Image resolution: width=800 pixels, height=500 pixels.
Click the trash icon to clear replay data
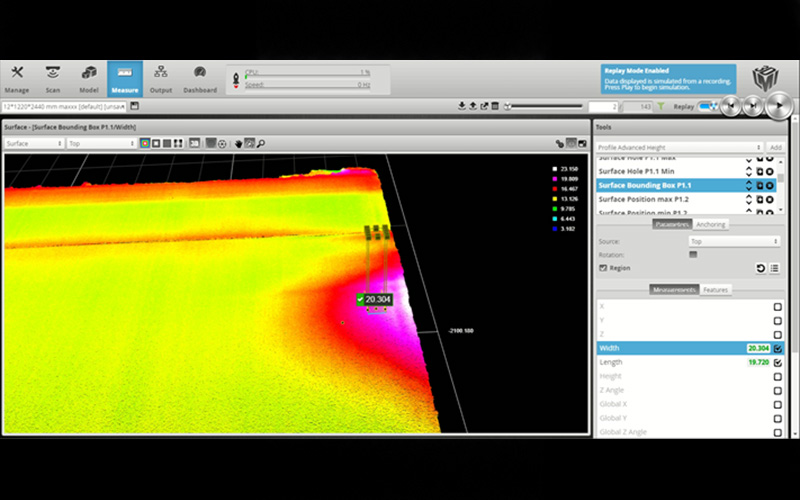tap(495, 106)
